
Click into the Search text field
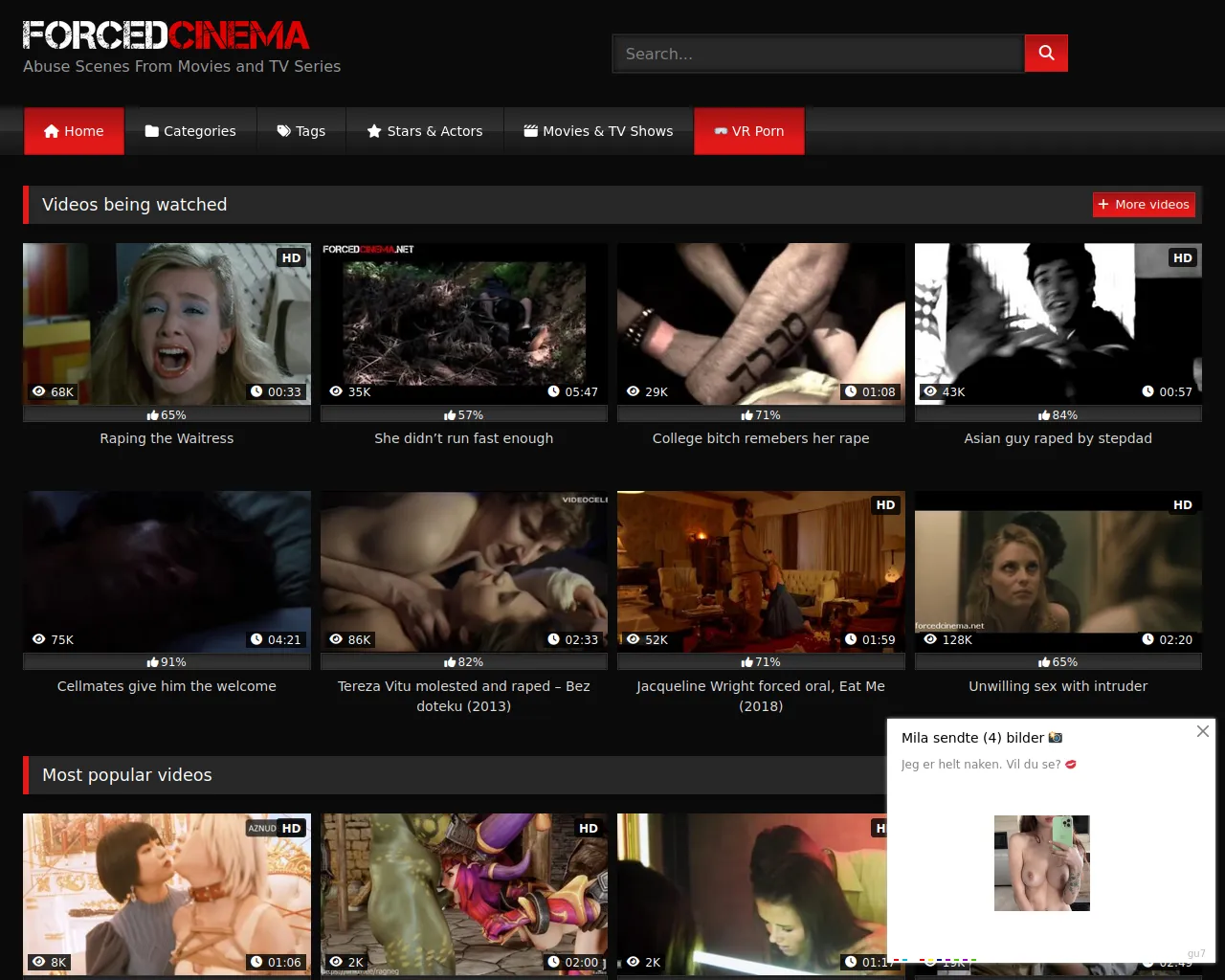click(818, 54)
